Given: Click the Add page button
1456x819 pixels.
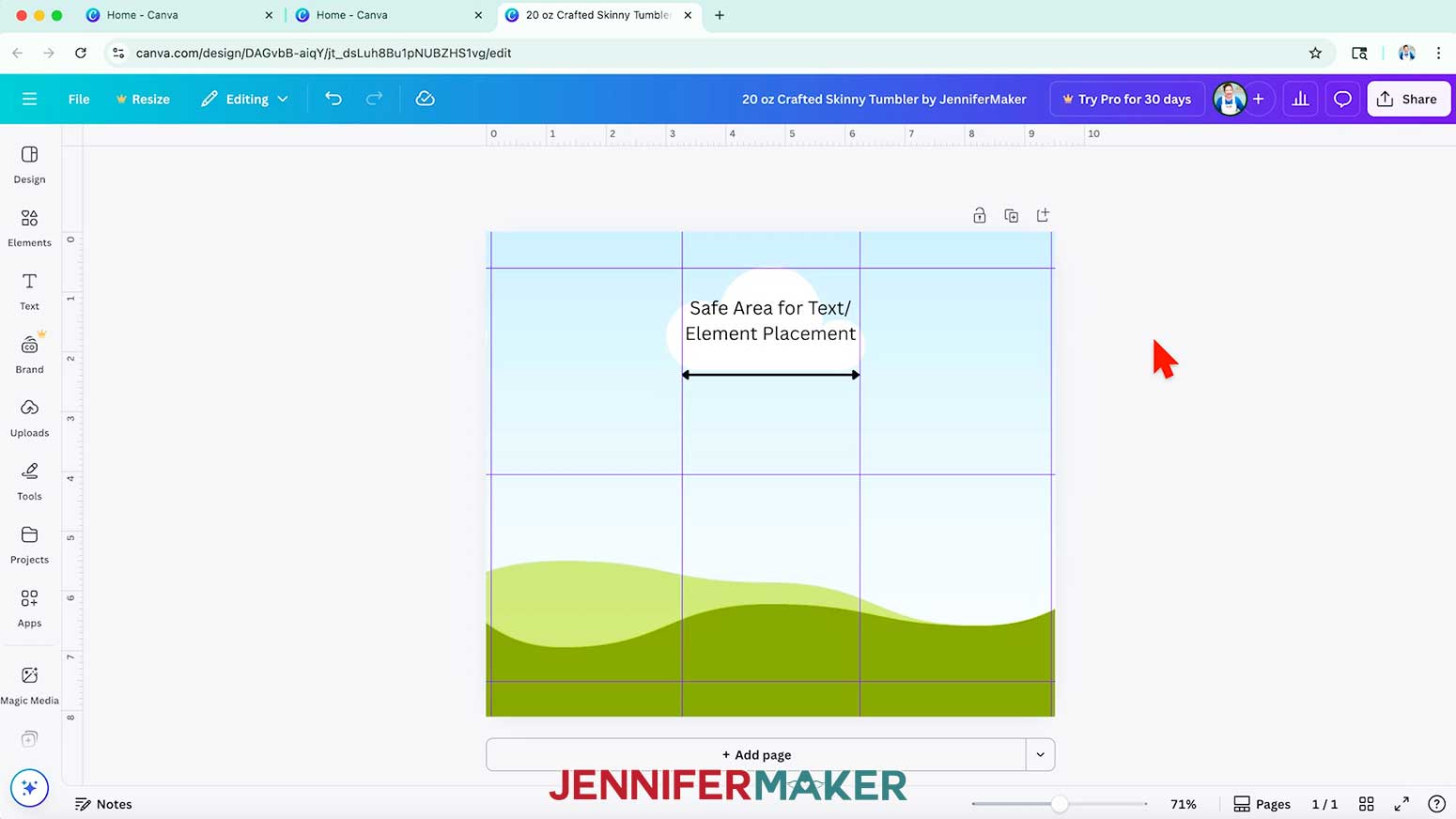Looking at the screenshot, I should pyautogui.click(x=756, y=754).
